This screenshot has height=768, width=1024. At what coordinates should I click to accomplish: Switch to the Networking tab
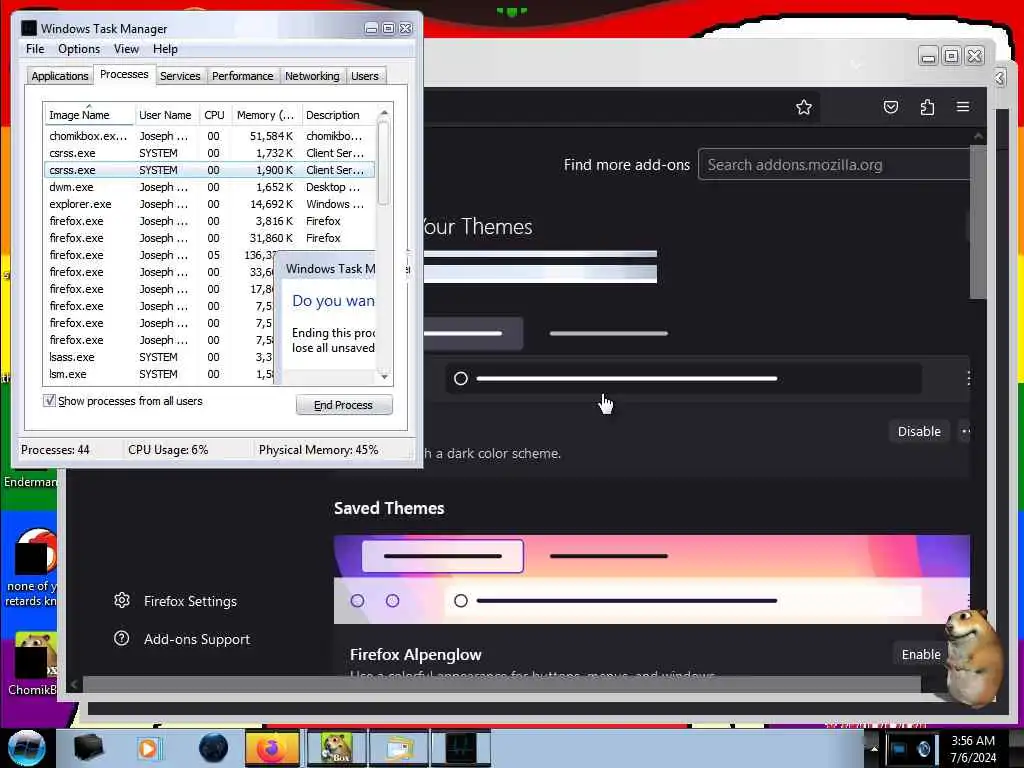pyautogui.click(x=312, y=76)
